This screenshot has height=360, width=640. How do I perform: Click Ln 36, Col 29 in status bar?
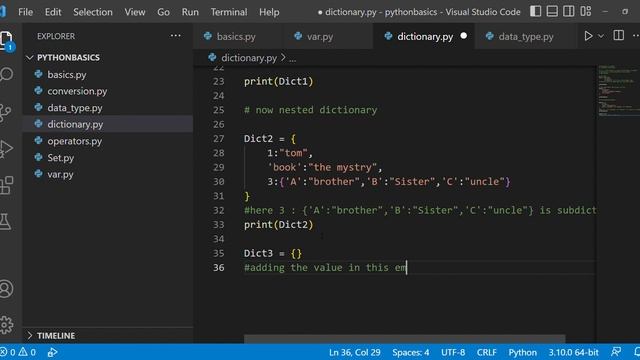[x=354, y=352]
